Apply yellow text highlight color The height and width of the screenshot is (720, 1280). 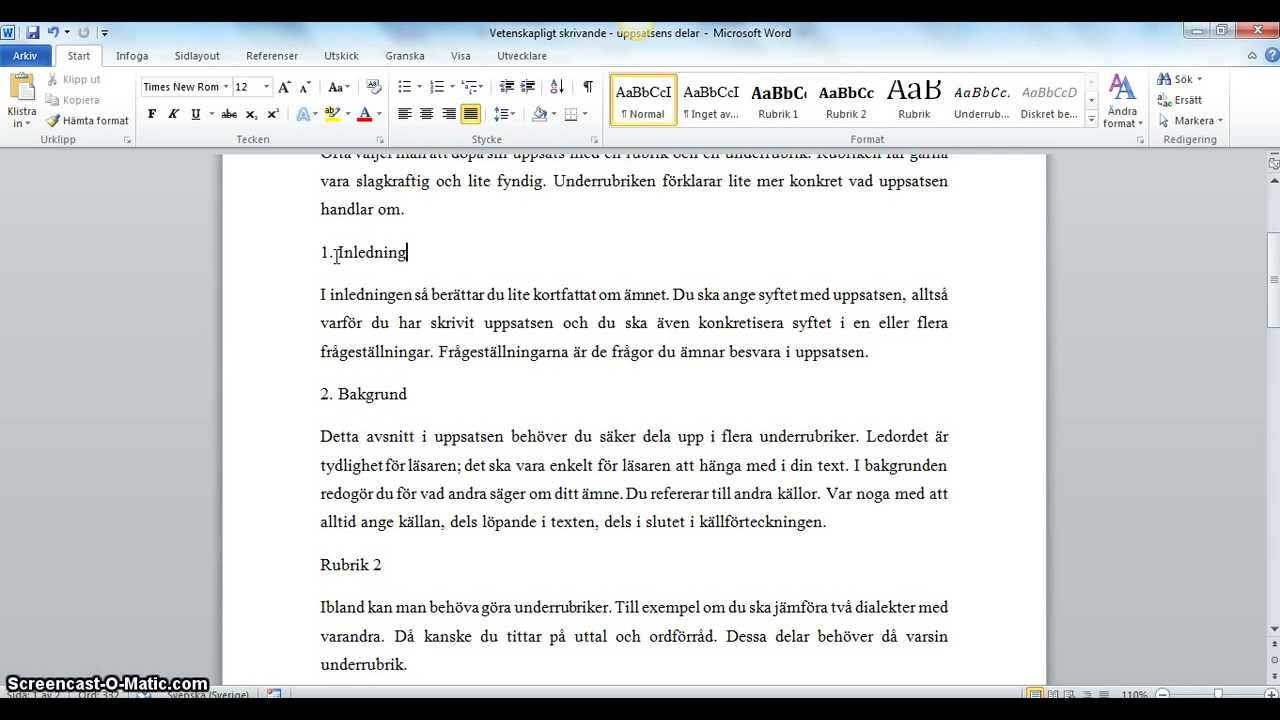[332, 114]
